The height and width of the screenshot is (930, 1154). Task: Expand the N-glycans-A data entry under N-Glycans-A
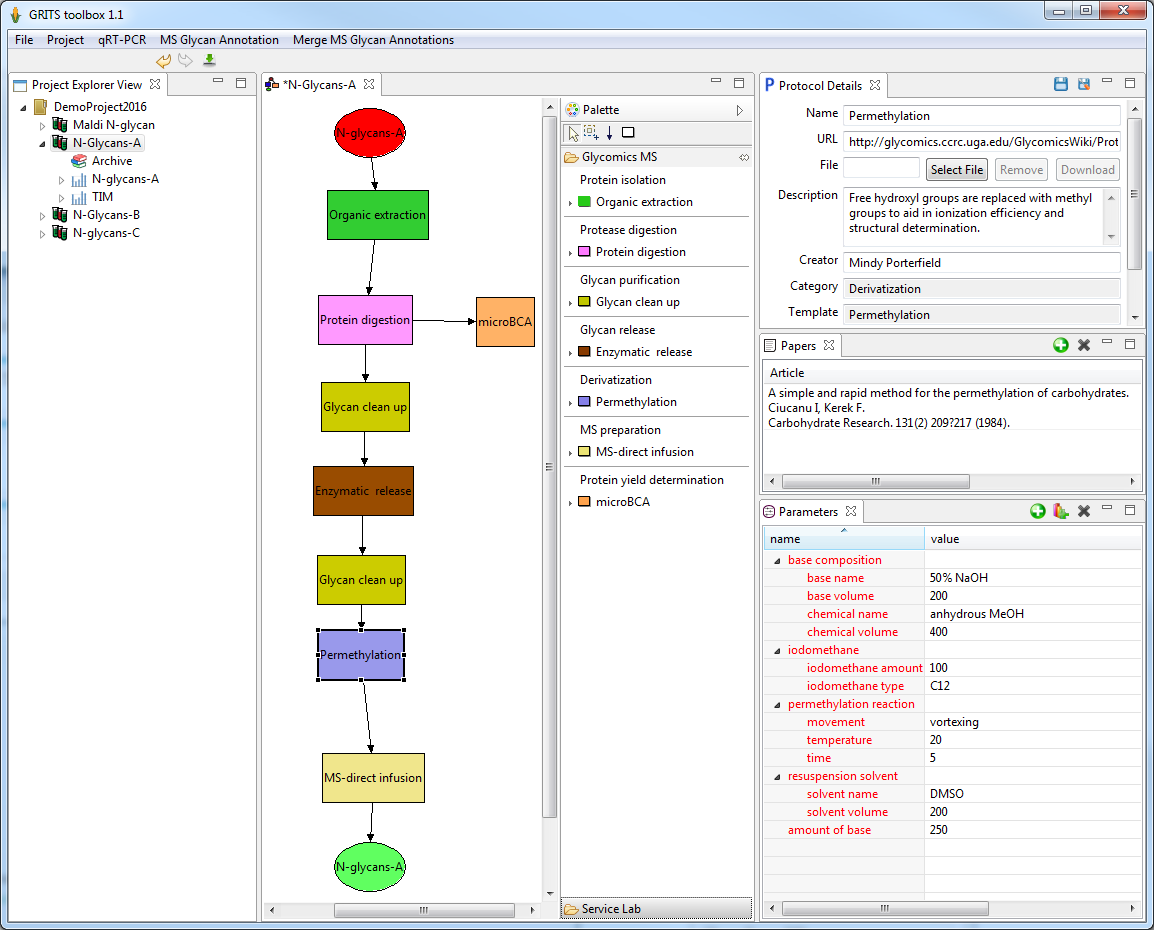click(x=61, y=180)
